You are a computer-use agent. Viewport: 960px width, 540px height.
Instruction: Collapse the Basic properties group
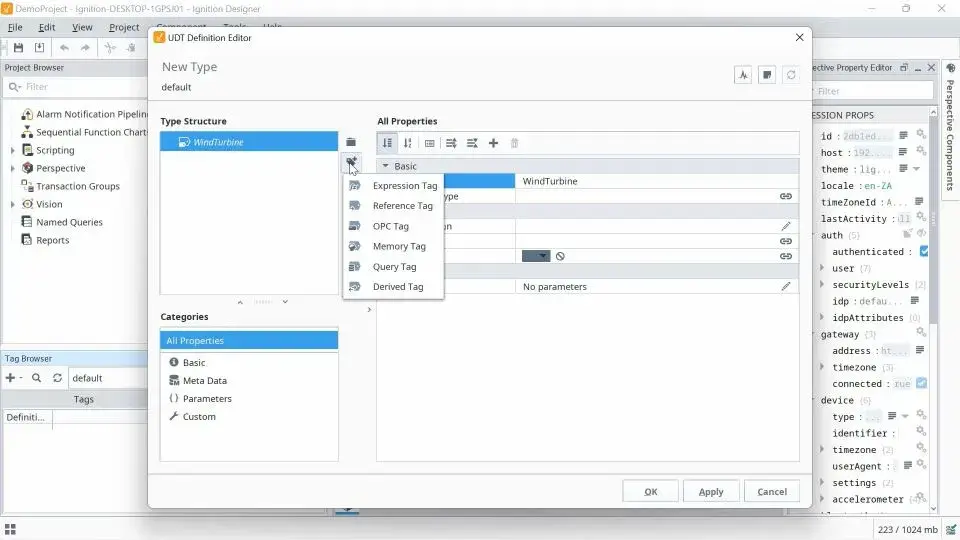point(386,166)
